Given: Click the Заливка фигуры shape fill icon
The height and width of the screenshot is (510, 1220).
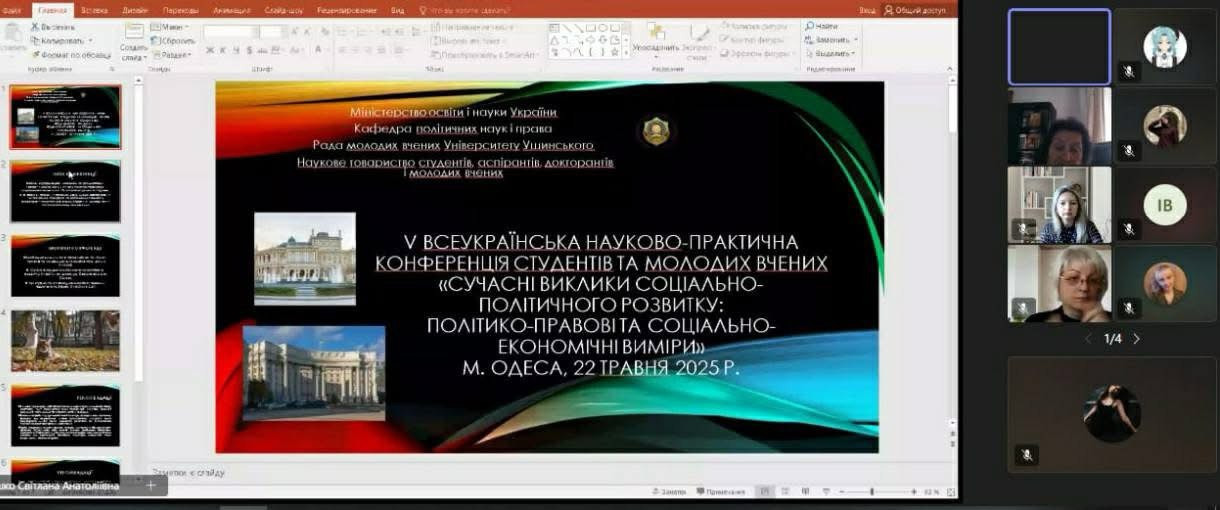Looking at the screenshot, I should (x=724, y=26).
